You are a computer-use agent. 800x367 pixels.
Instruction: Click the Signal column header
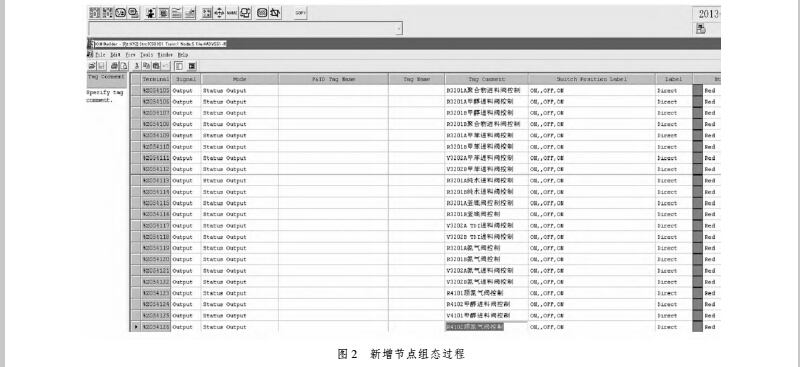[186, 79]
